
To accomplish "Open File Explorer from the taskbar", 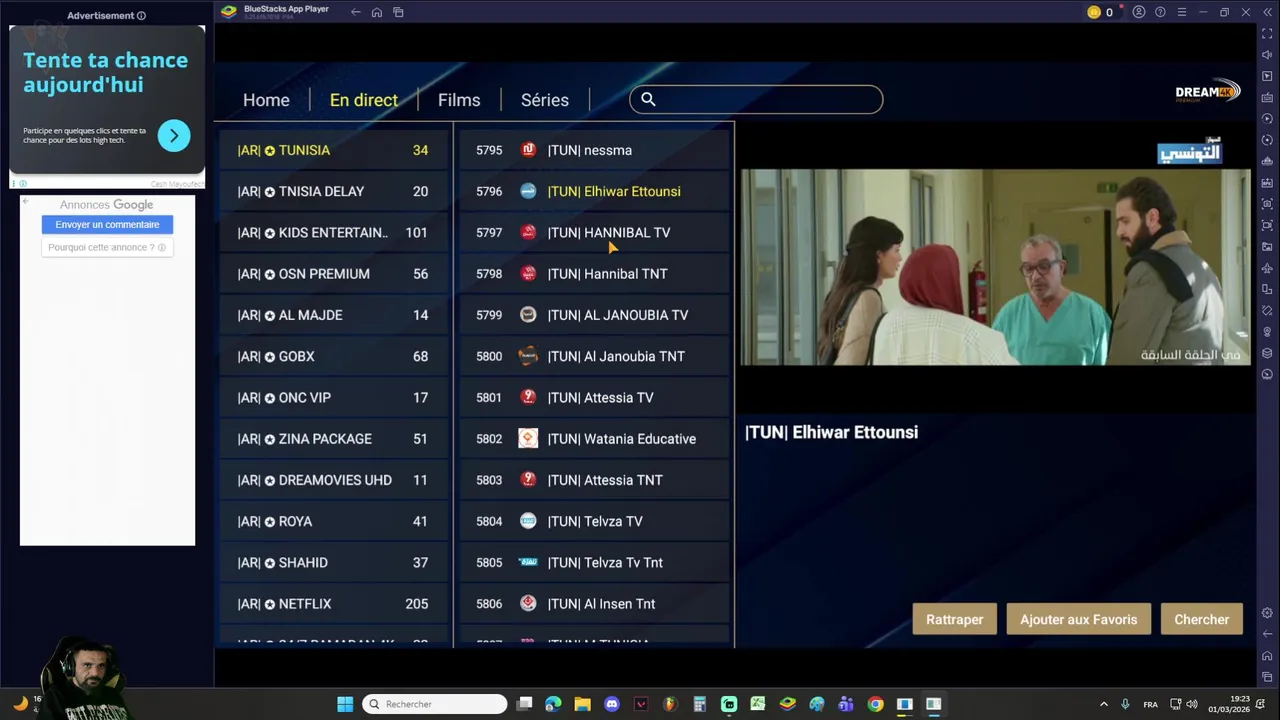I will pos(582,704).
